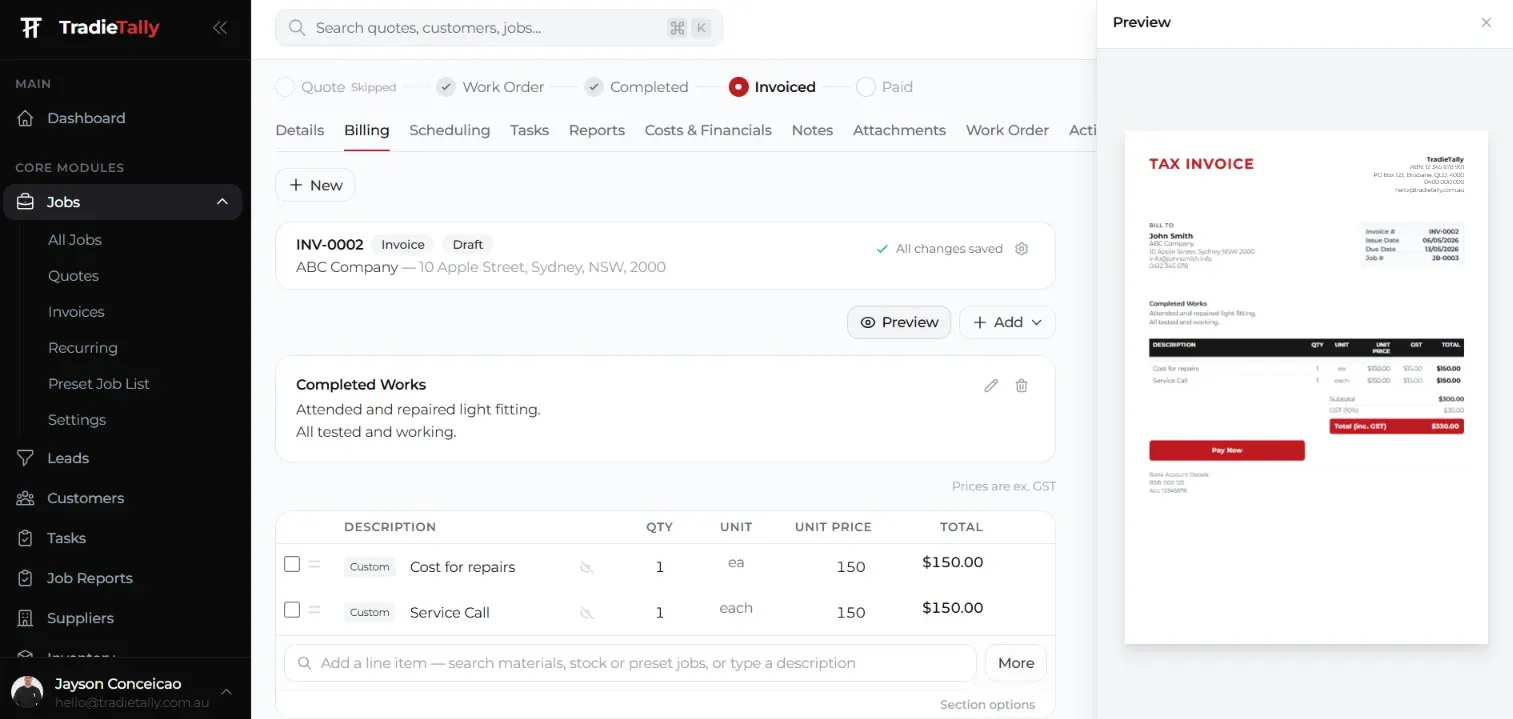Click the Preview button
The height and width of the screenshot is (719, 1513).
tap(899, 322)
